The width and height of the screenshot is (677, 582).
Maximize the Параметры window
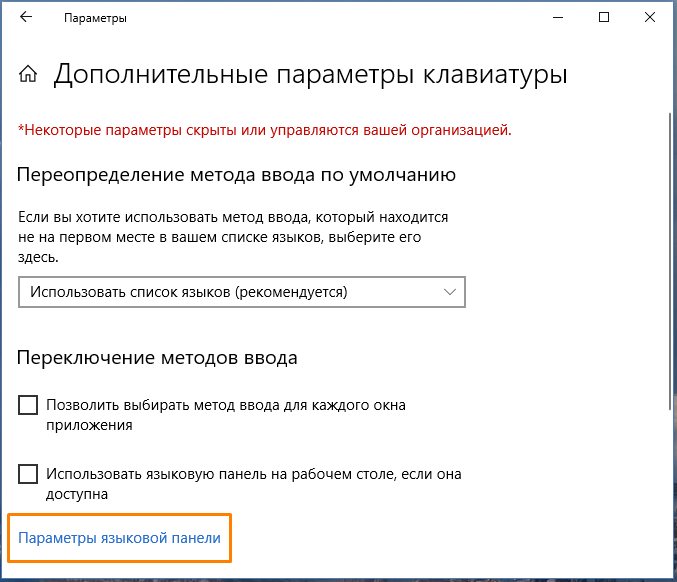[x=604, y=17]
